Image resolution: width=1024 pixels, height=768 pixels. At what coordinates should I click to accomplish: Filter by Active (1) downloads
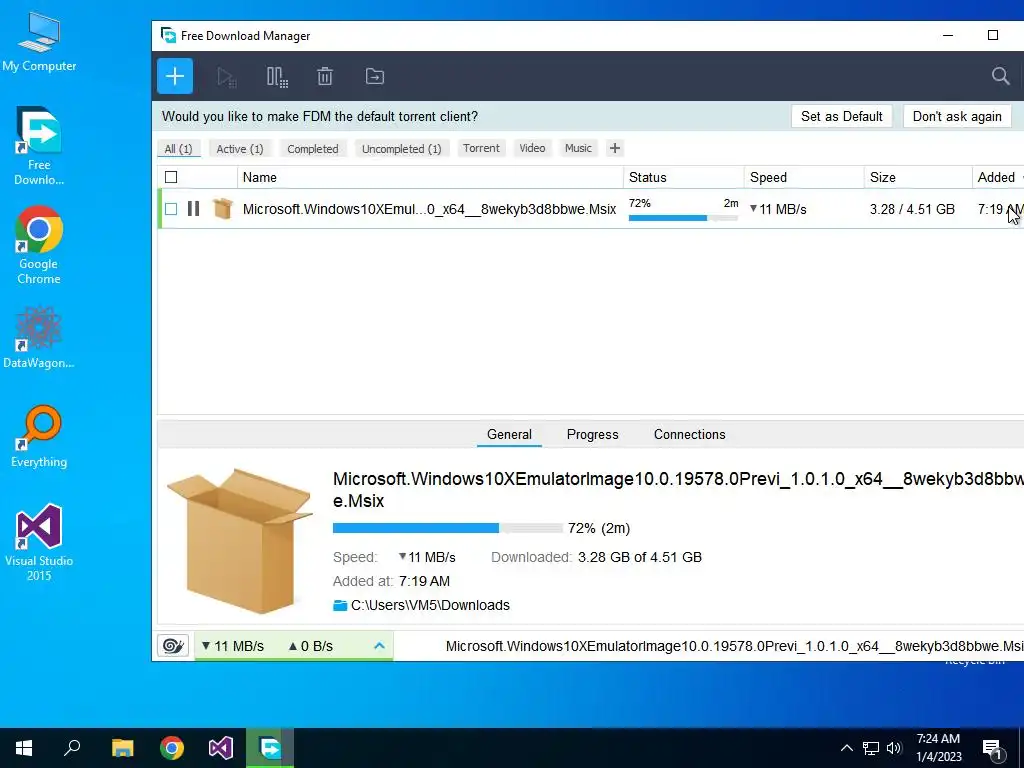pyautogui.click(x=240, y=149)
